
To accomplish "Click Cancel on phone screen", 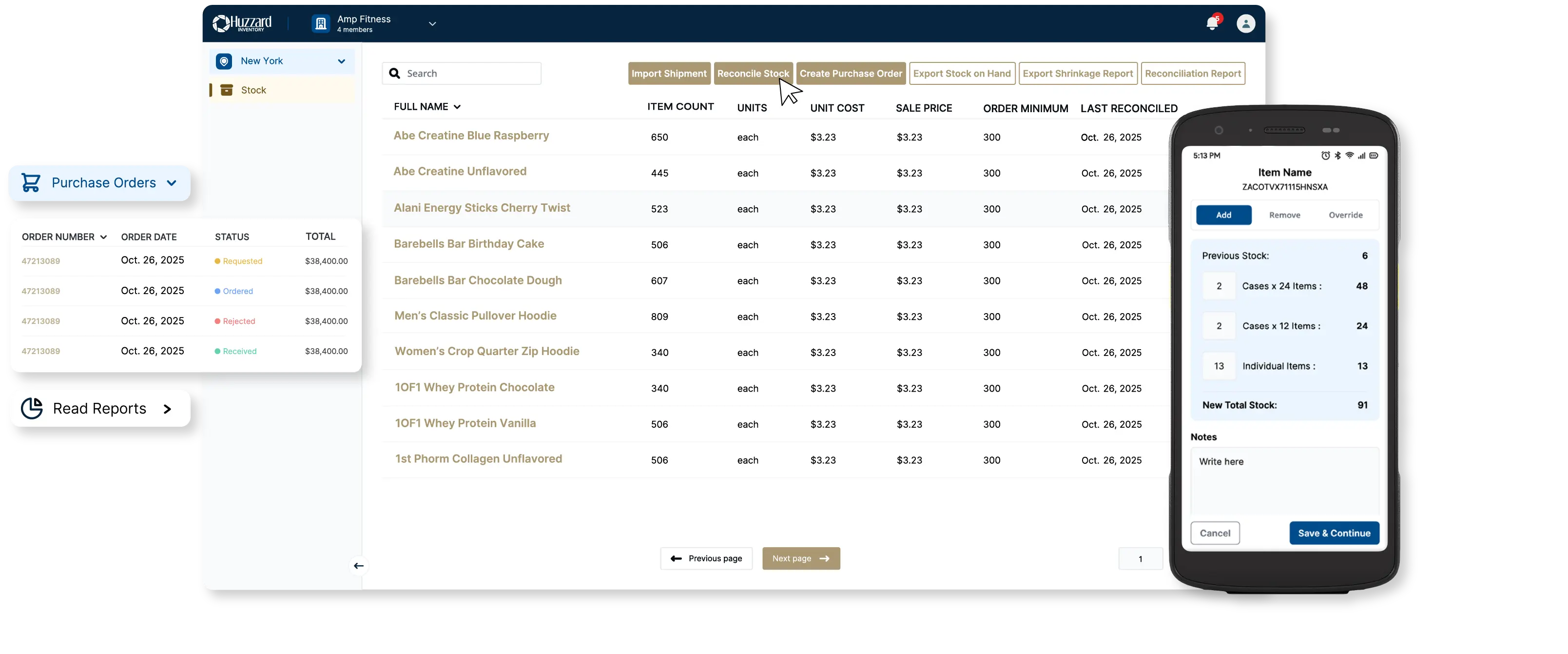I will click(1215, 533).
